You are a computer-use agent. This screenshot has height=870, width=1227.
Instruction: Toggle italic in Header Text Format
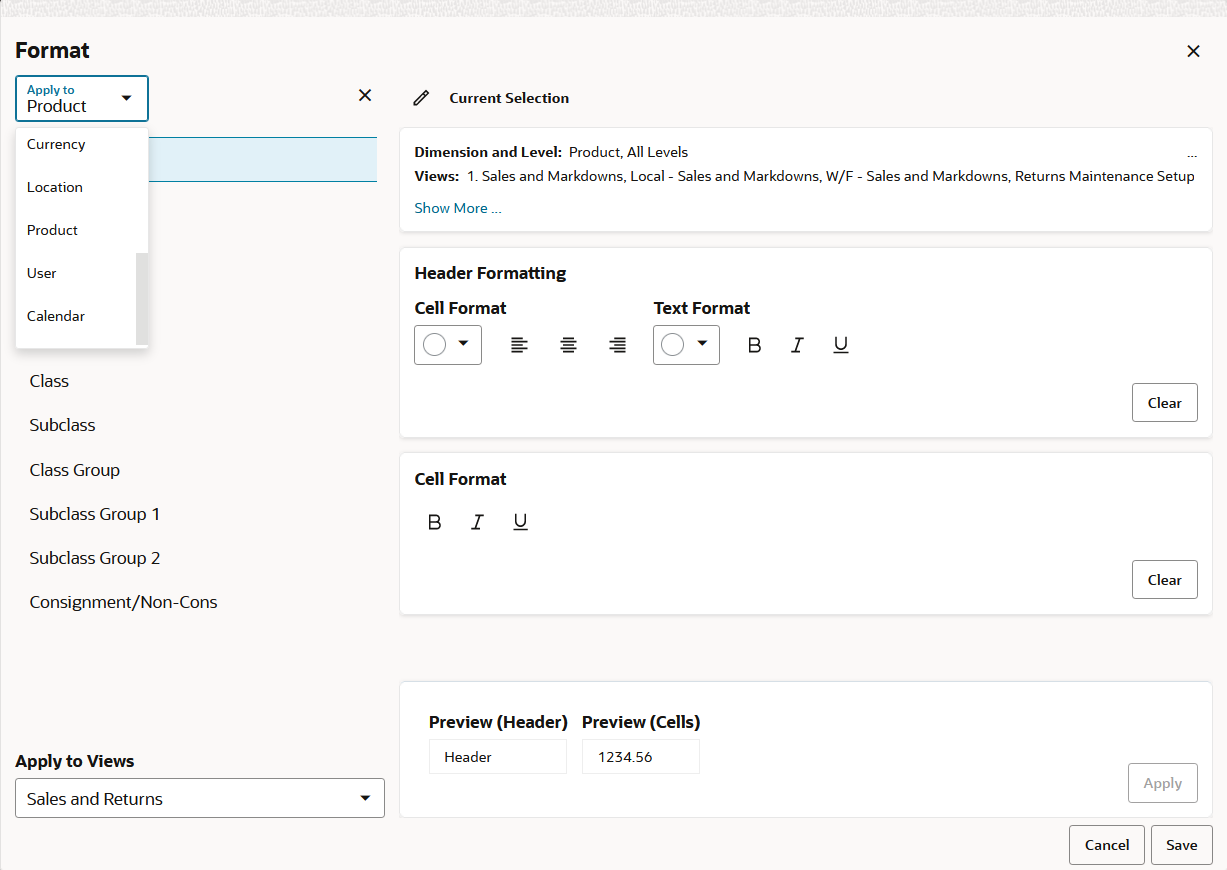tap(797, 345)
